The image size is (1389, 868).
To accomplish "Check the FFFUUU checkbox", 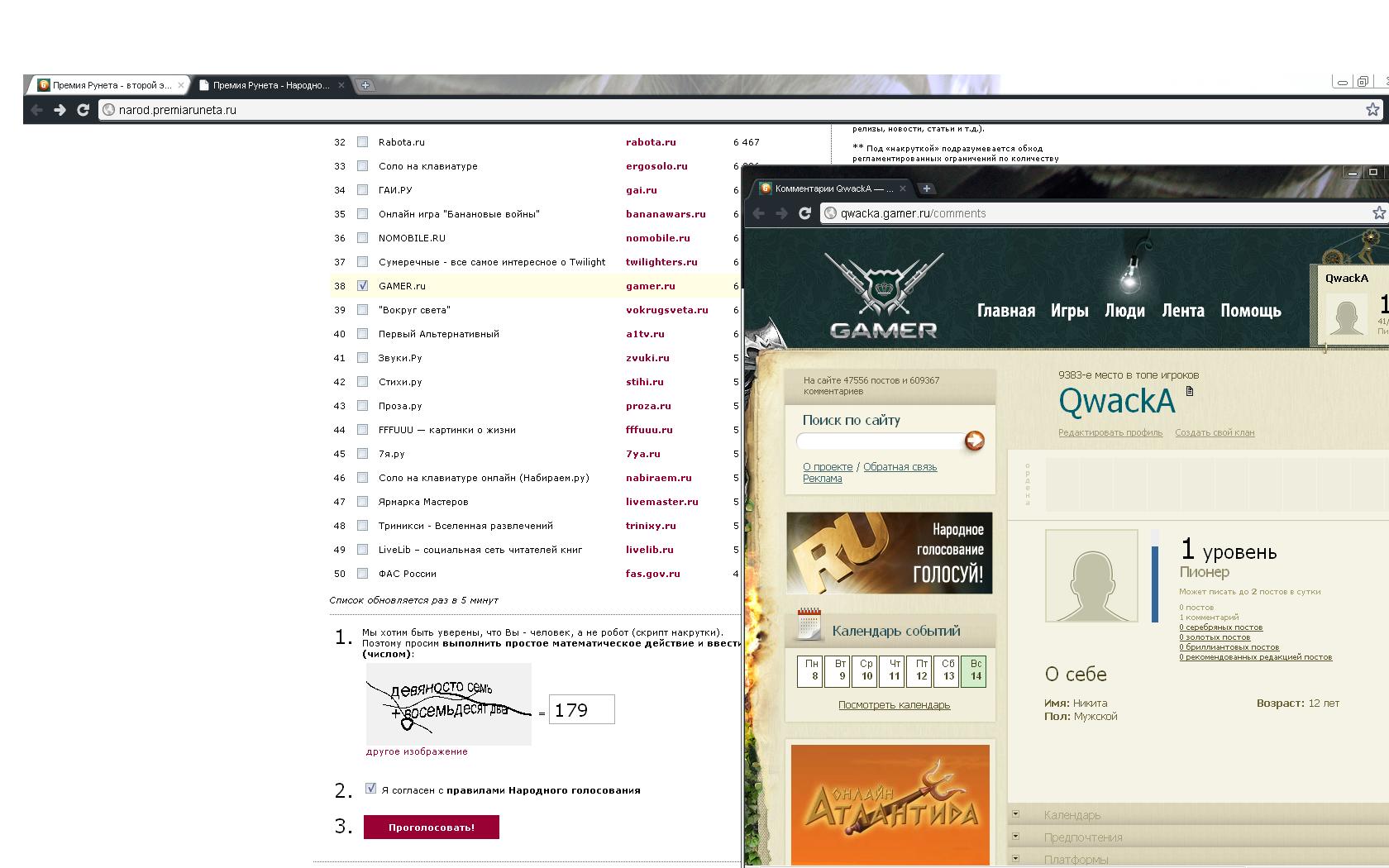I will tap(362, 430).
